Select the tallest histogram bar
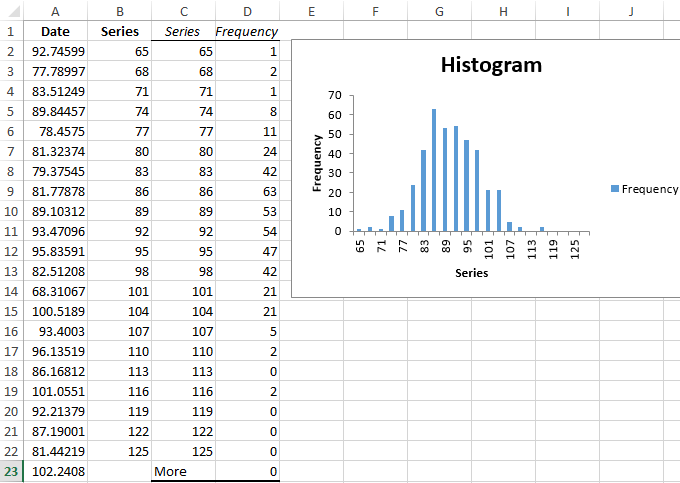Screen dimensions: 680x483 434,170
